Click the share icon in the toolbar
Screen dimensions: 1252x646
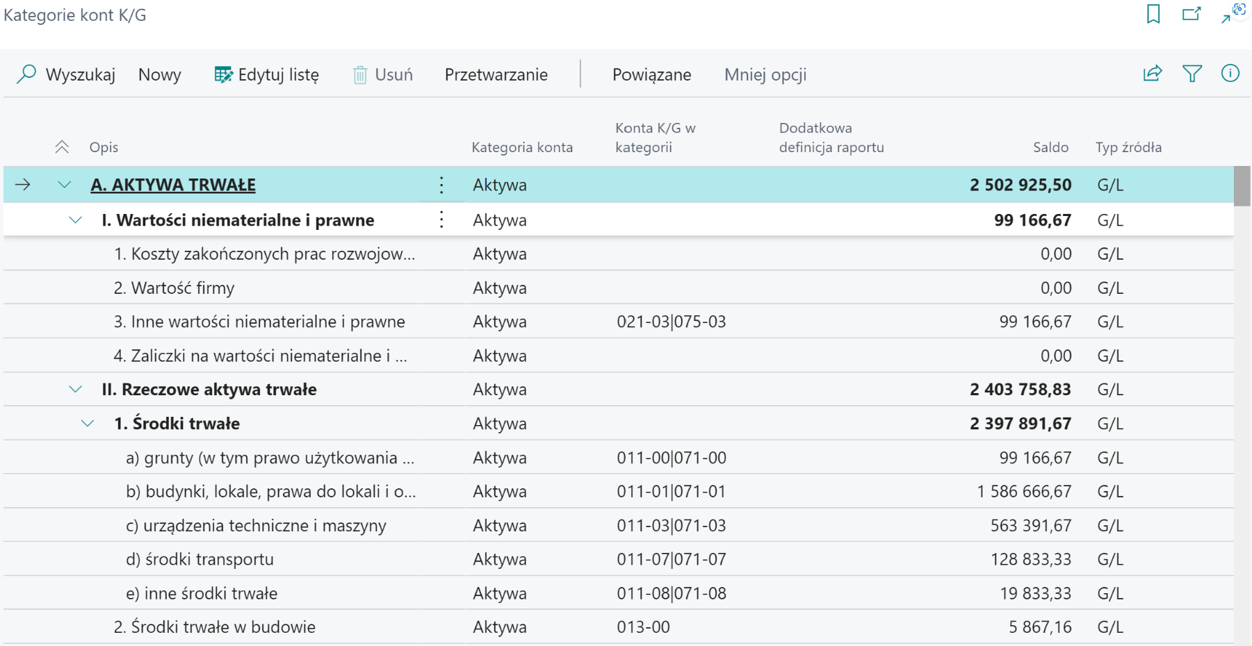tap(1153, 74)
